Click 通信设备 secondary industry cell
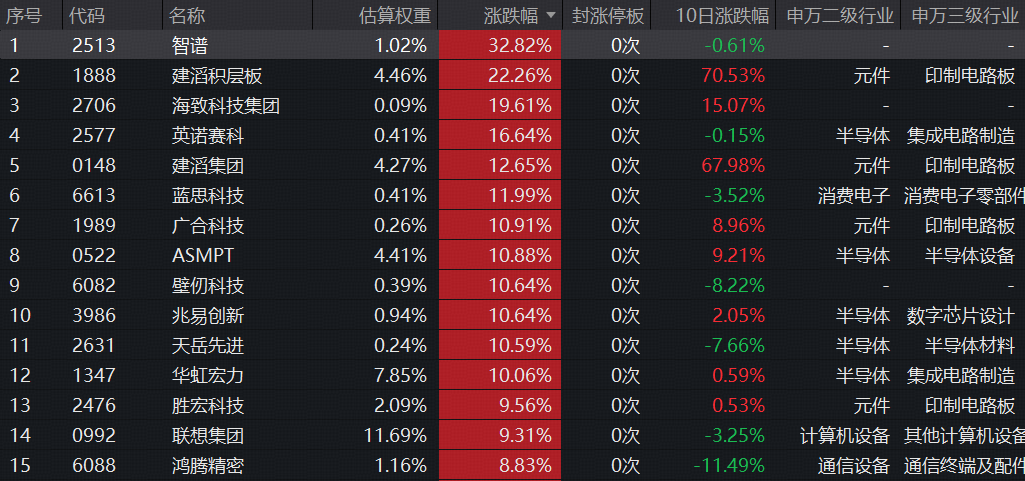The height and width of the screenshot is (481, 1025). 854,465
